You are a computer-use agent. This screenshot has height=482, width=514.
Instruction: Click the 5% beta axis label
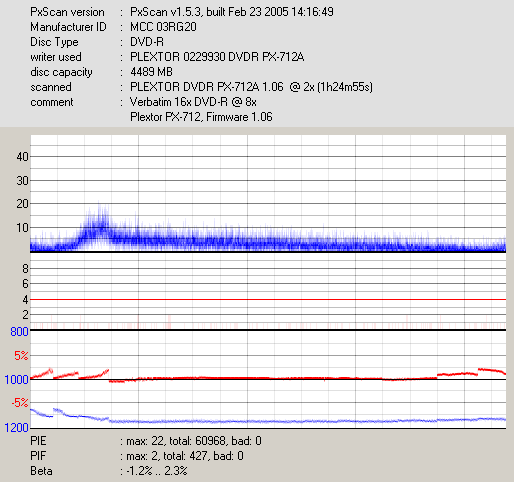click(x=21, y=356)
